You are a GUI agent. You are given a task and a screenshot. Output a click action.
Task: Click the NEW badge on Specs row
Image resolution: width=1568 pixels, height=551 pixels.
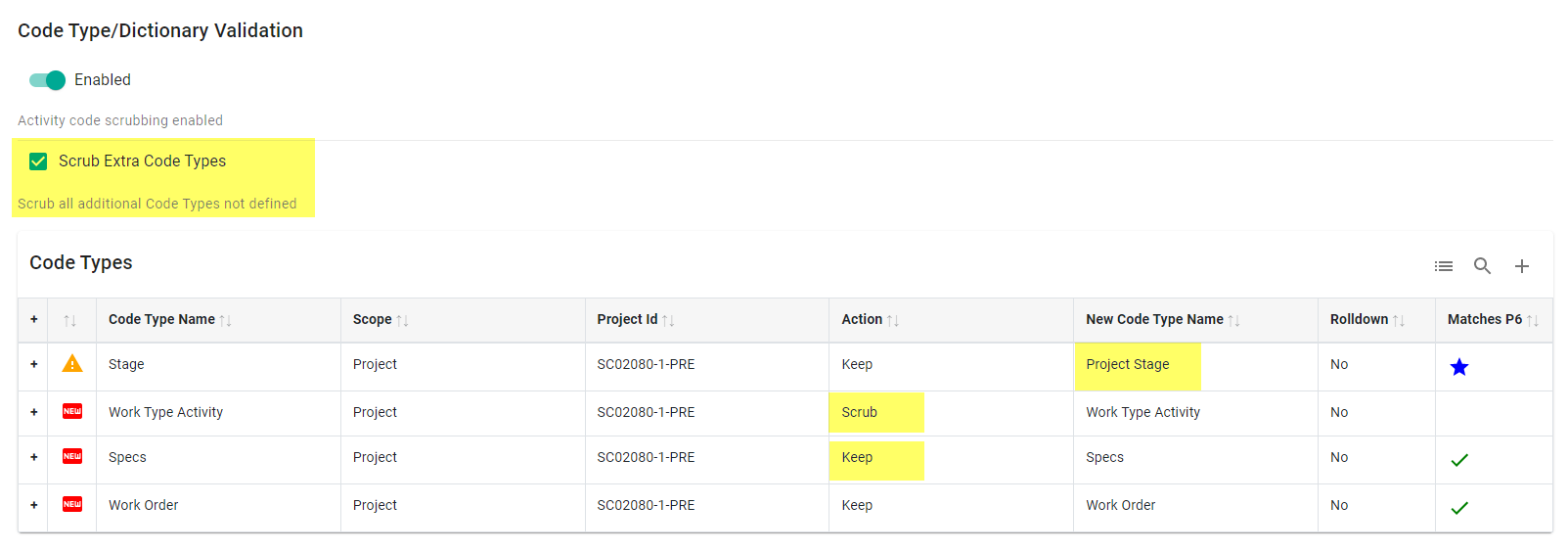pyautogui.click(x=72, y=457)
